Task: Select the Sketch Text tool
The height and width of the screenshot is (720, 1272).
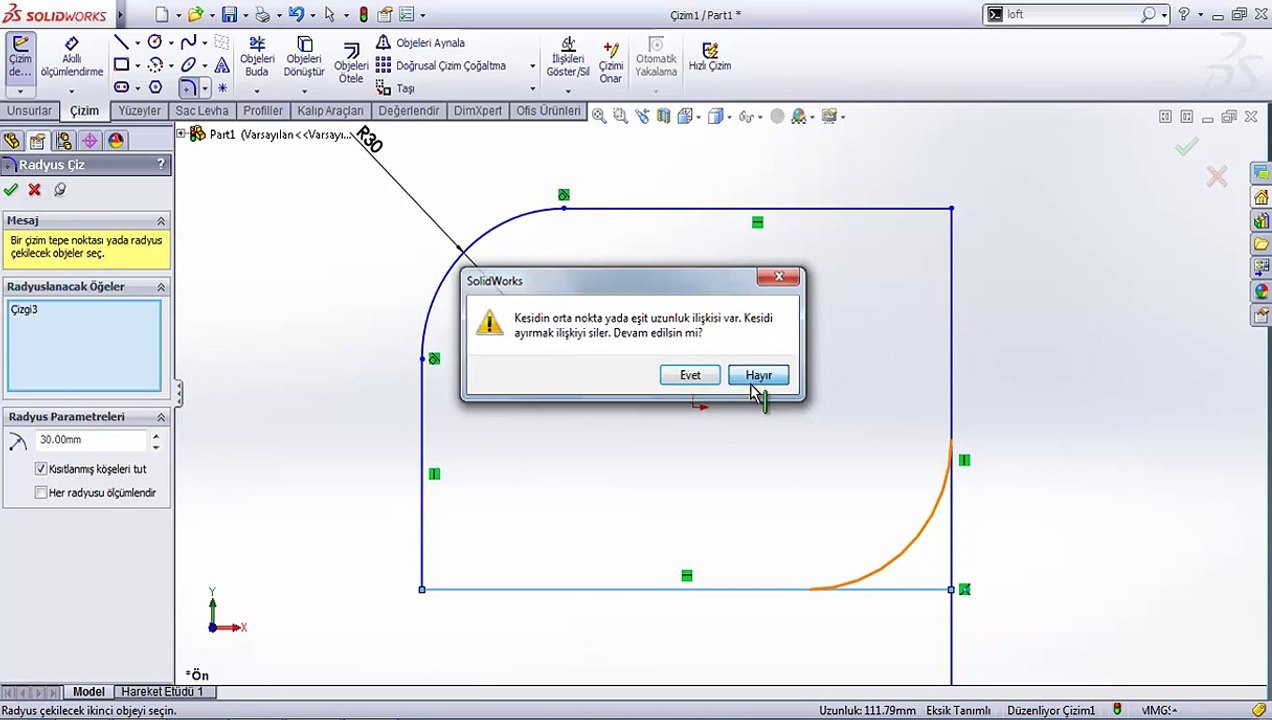Action: click(x=222, y=65)
